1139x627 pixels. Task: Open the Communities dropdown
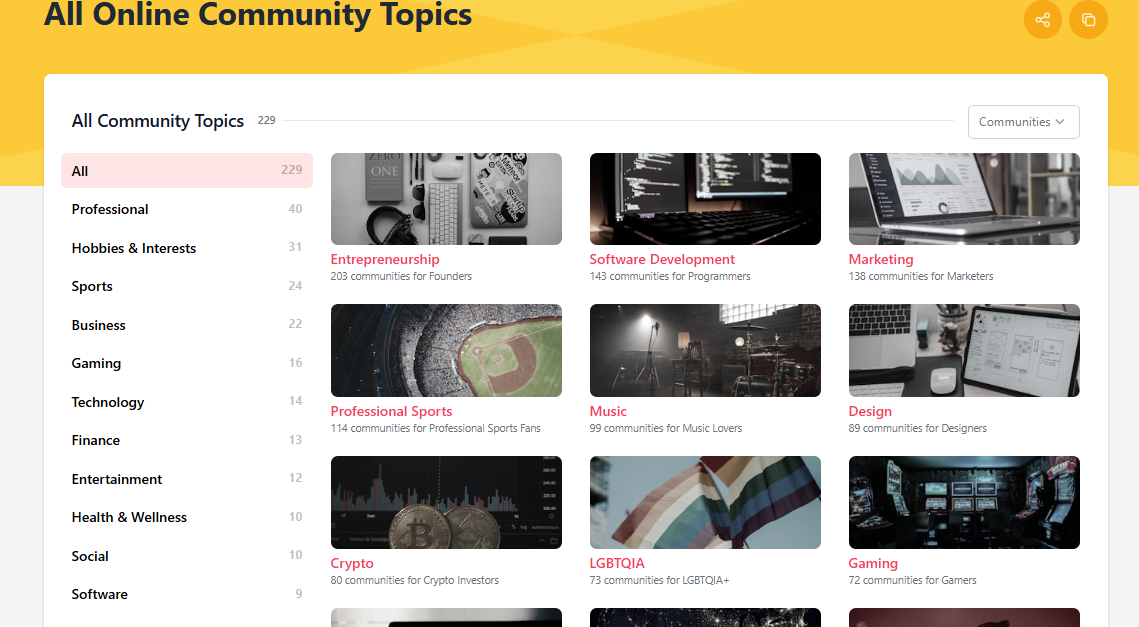(x=1024, y=122)
